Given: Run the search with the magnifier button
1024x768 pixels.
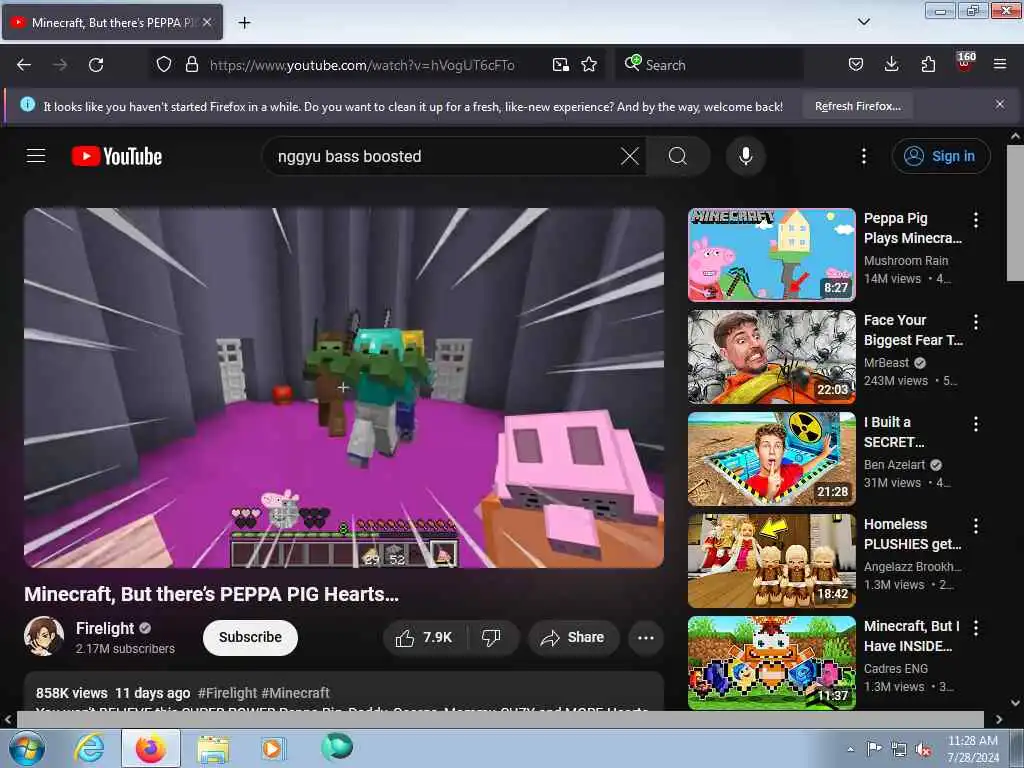Looking at the screenshot, I should [678, 156].
